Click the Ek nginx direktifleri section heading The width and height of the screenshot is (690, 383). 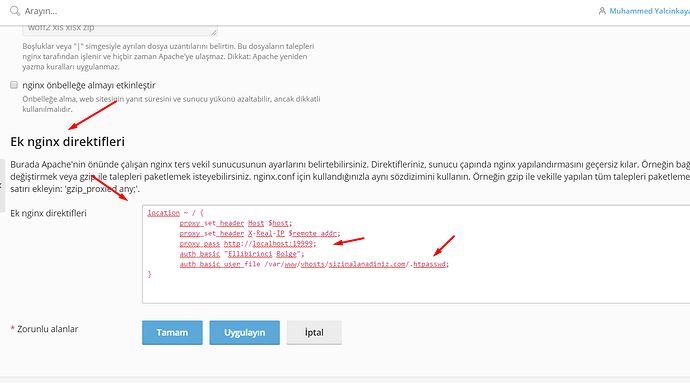(67, 142)
